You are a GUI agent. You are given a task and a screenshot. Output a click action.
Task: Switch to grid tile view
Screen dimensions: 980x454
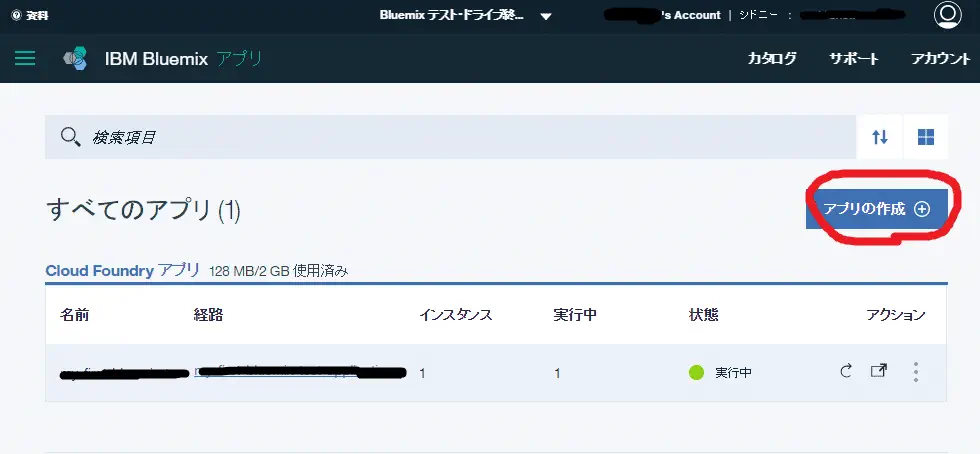coord(926,137)
